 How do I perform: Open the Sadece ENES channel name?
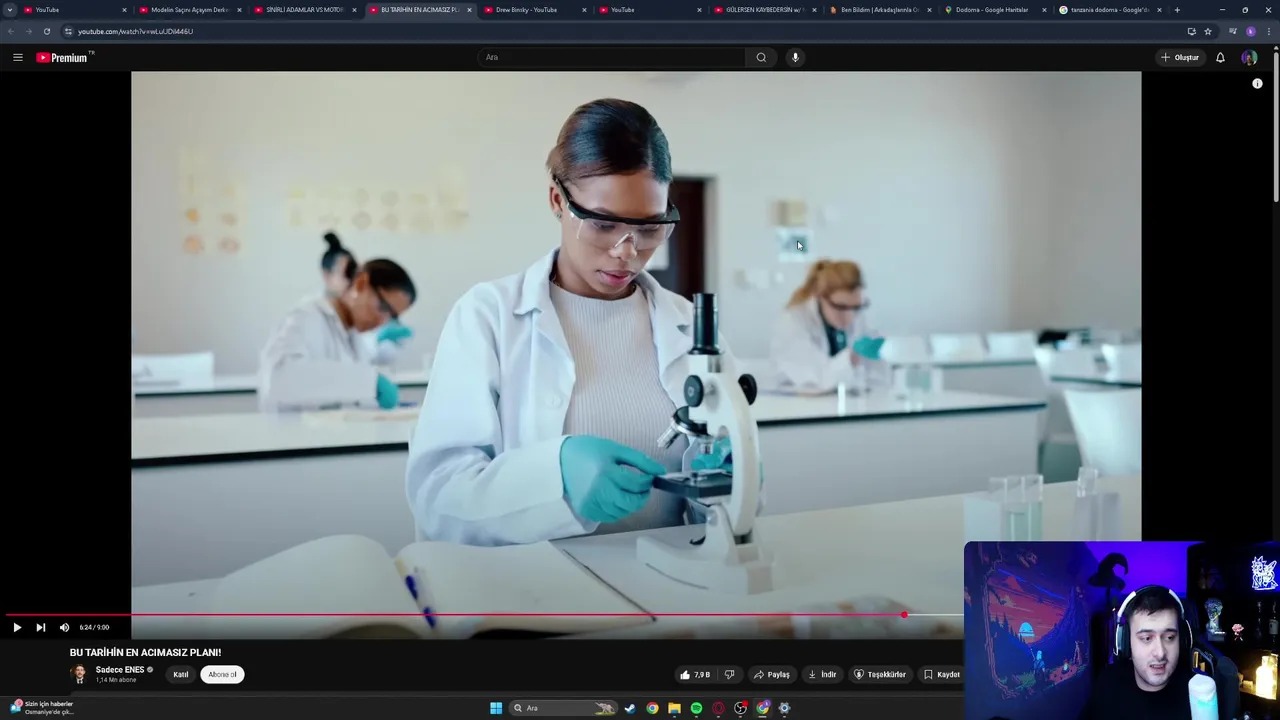120,670
